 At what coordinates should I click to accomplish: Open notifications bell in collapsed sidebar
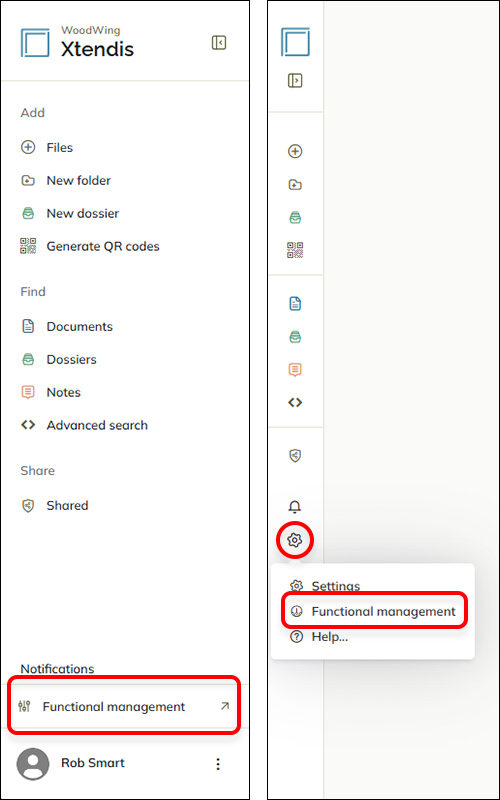(x=295, y=507)
